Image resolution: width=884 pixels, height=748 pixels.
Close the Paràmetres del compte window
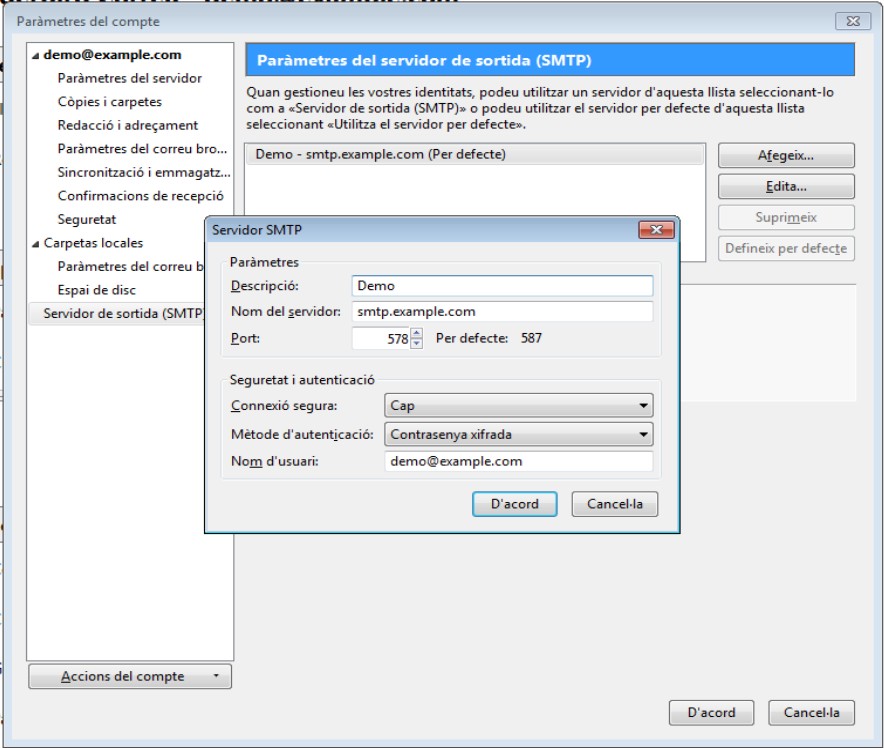(x=853, y=21)
